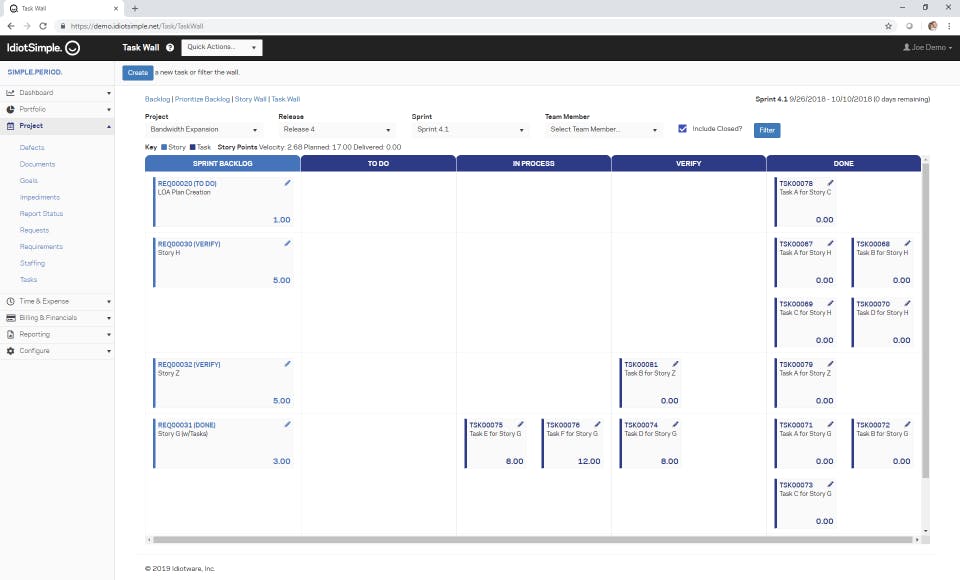
Task: Go to Prioritize Backlog link
Action: coord(203,99)
